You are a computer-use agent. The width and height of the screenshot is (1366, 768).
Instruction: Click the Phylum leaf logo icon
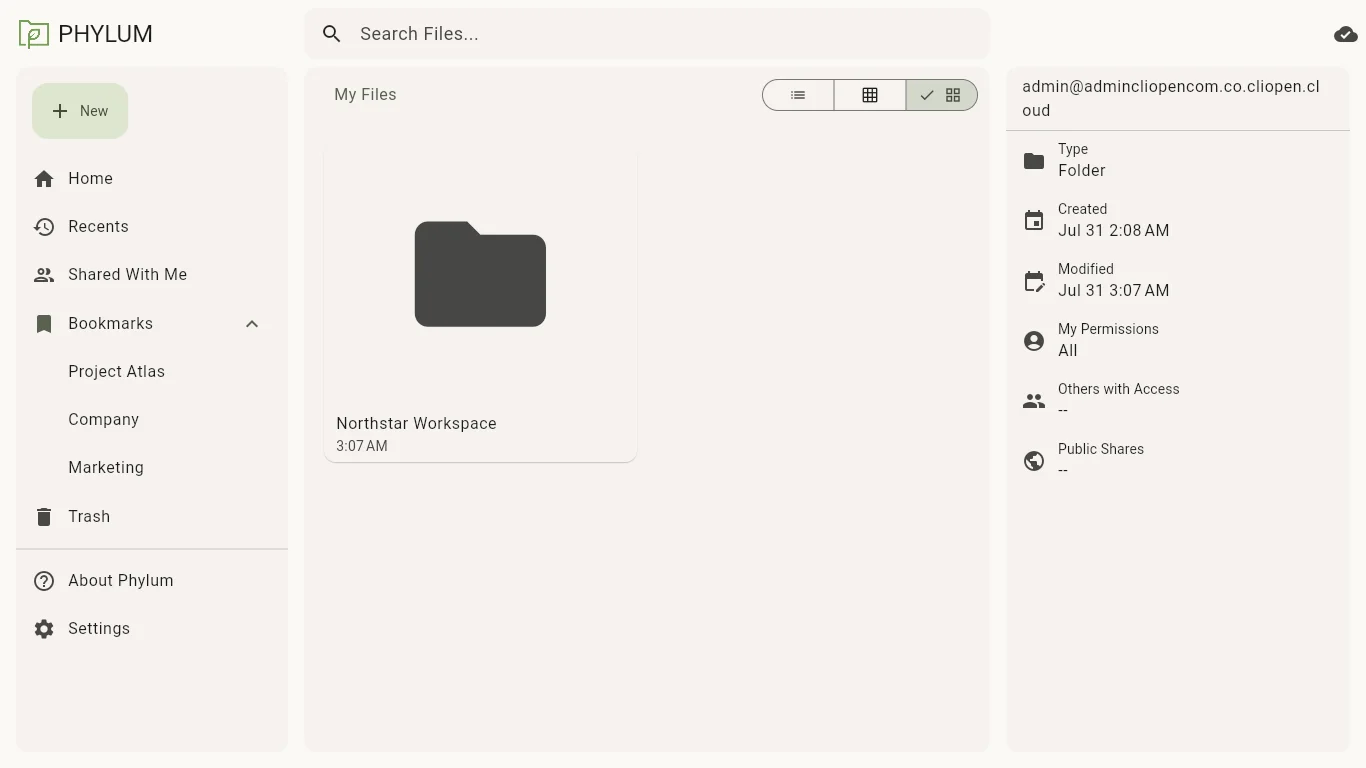pos(34,34)
